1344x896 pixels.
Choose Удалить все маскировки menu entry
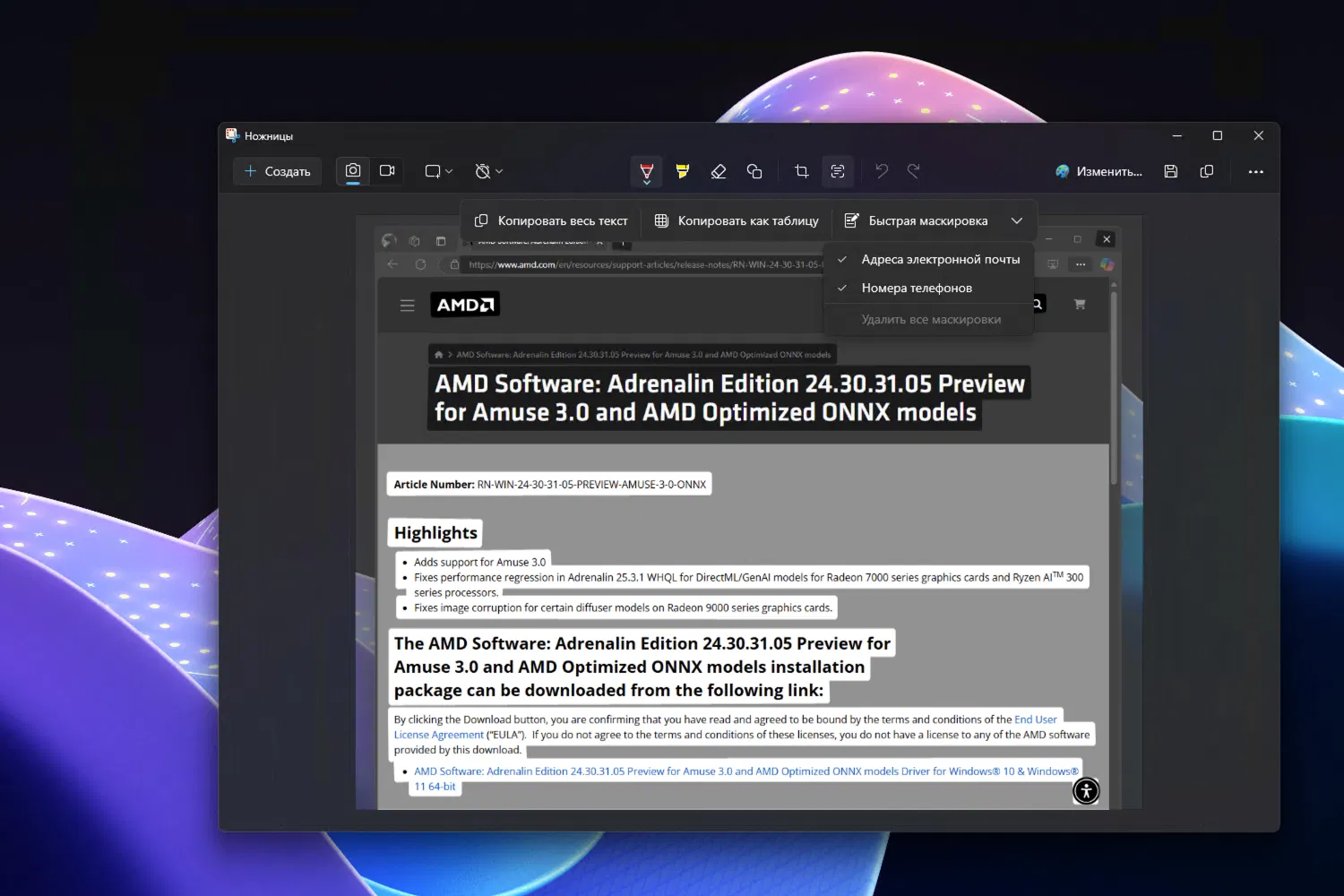[929, 319]
